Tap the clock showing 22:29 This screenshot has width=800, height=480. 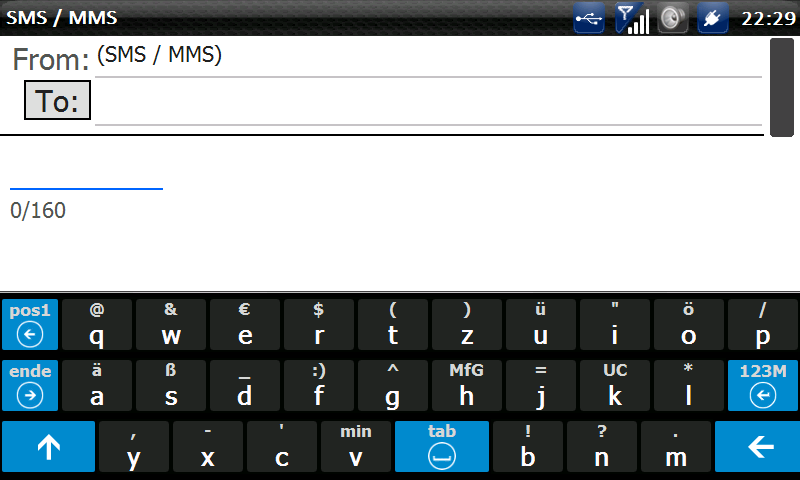coord(768,19)
